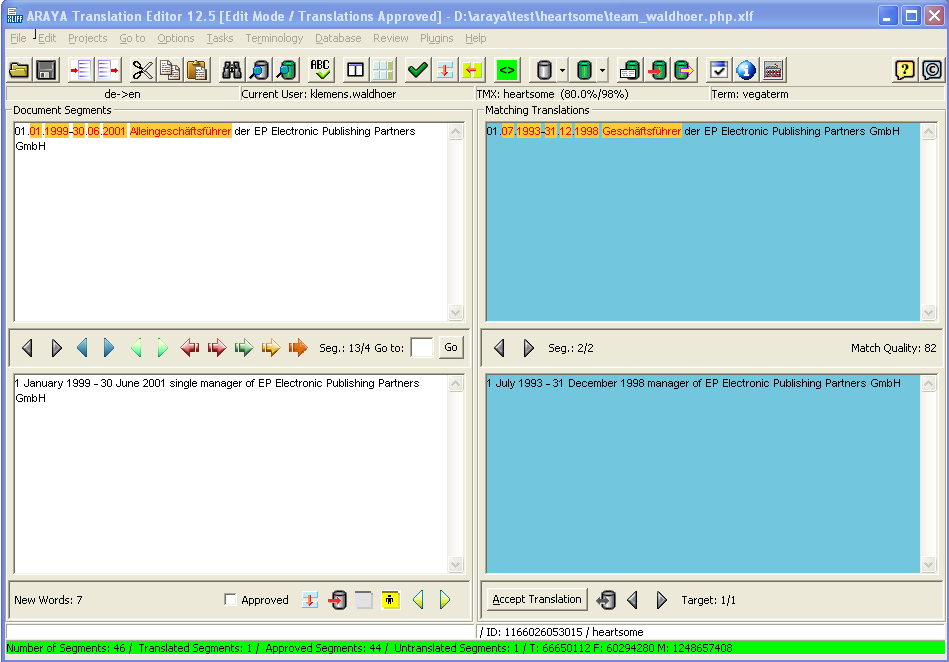
Task: Expand the gray database dropdown arrow
Action: [563, 70]
